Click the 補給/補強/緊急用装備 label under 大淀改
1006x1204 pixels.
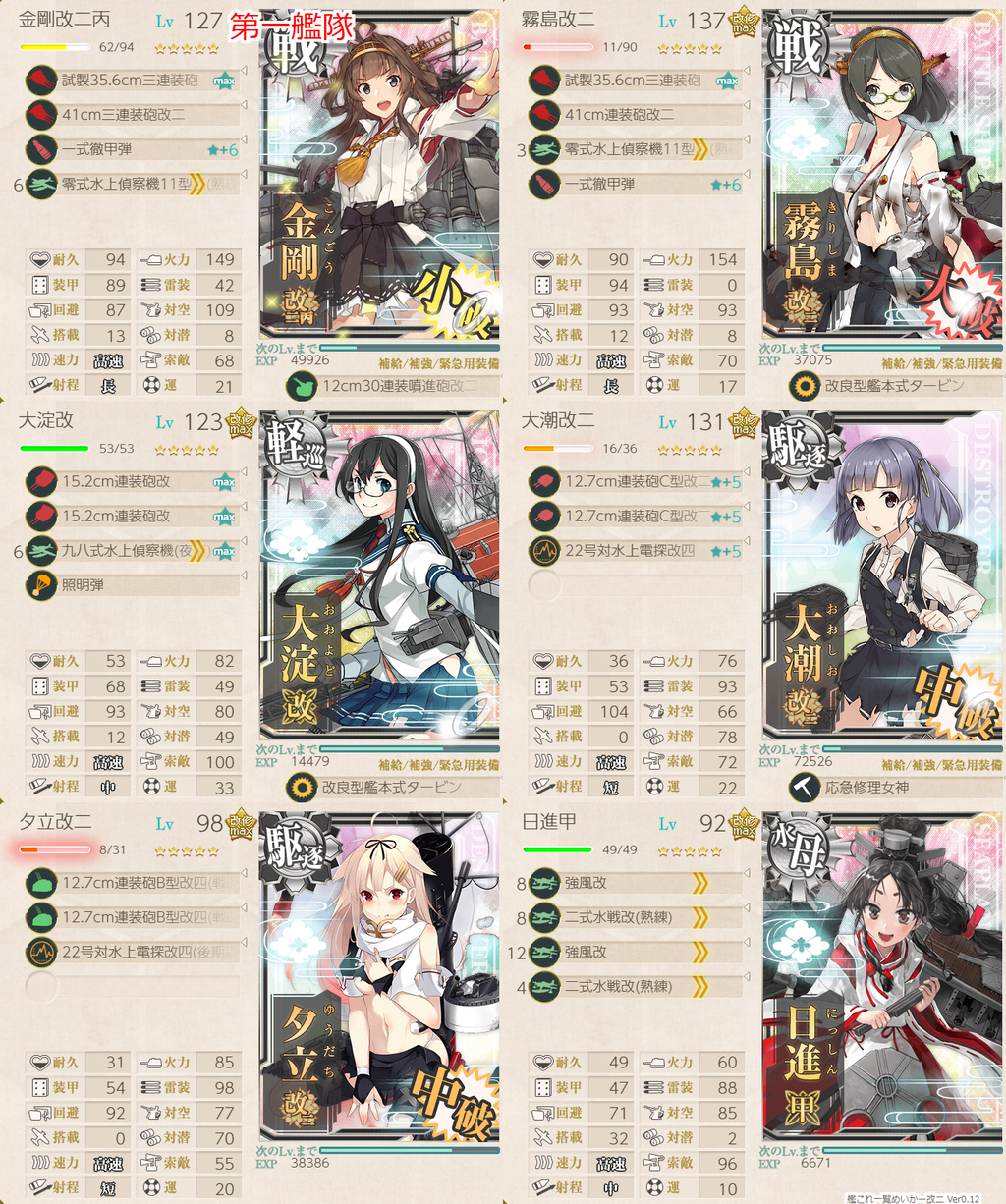(x=438, y=764)
